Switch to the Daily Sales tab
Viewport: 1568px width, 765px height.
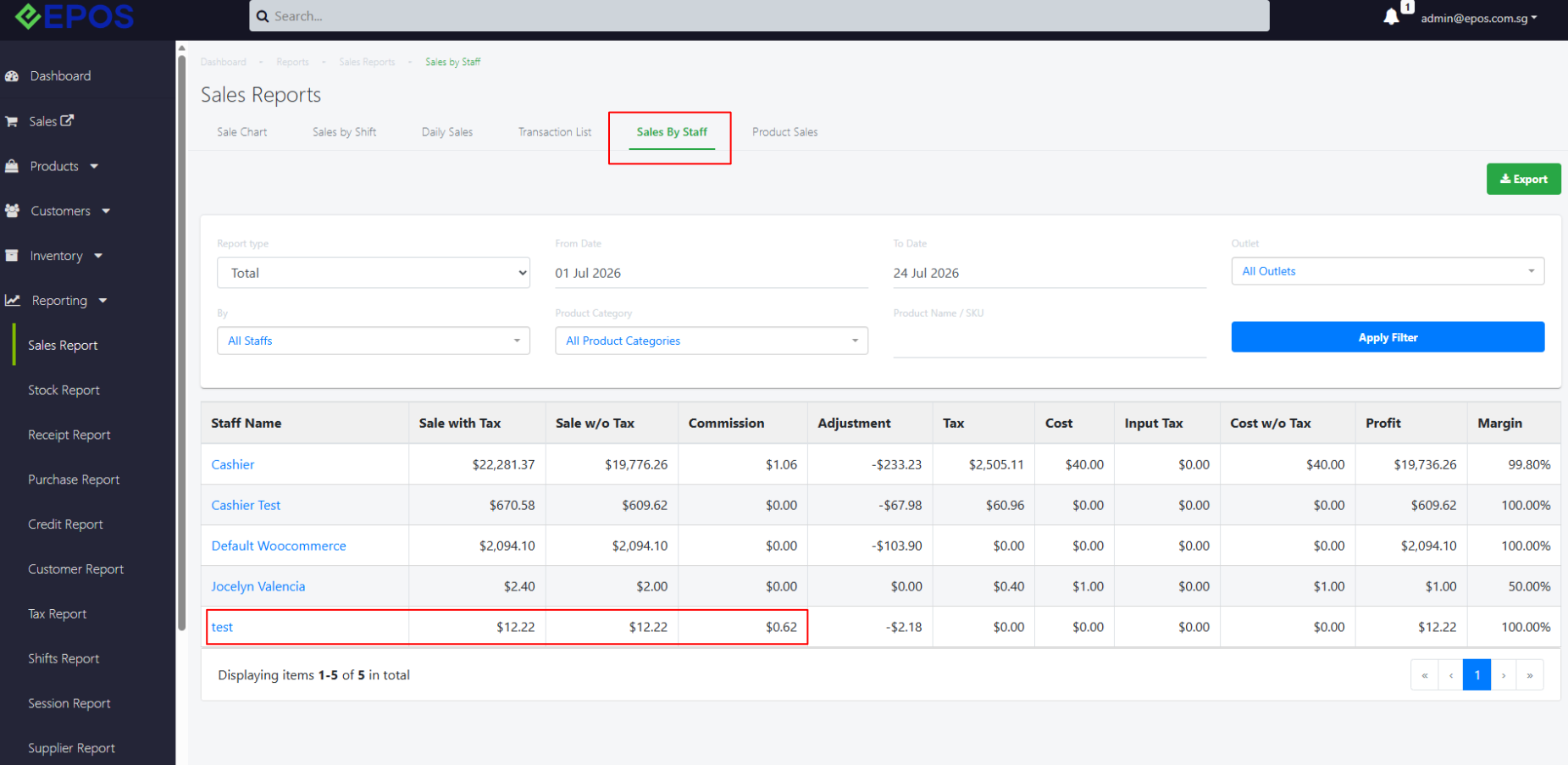(447, 132)
